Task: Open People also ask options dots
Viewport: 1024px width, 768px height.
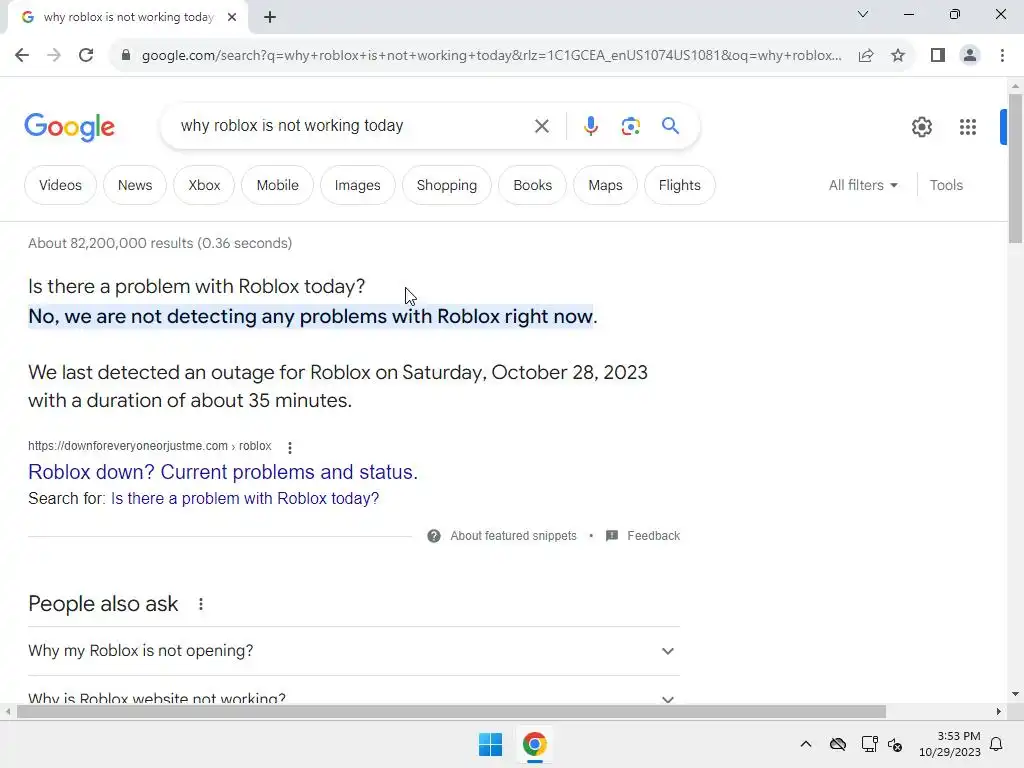Action: pyautogui.click(x=200, y=604)
